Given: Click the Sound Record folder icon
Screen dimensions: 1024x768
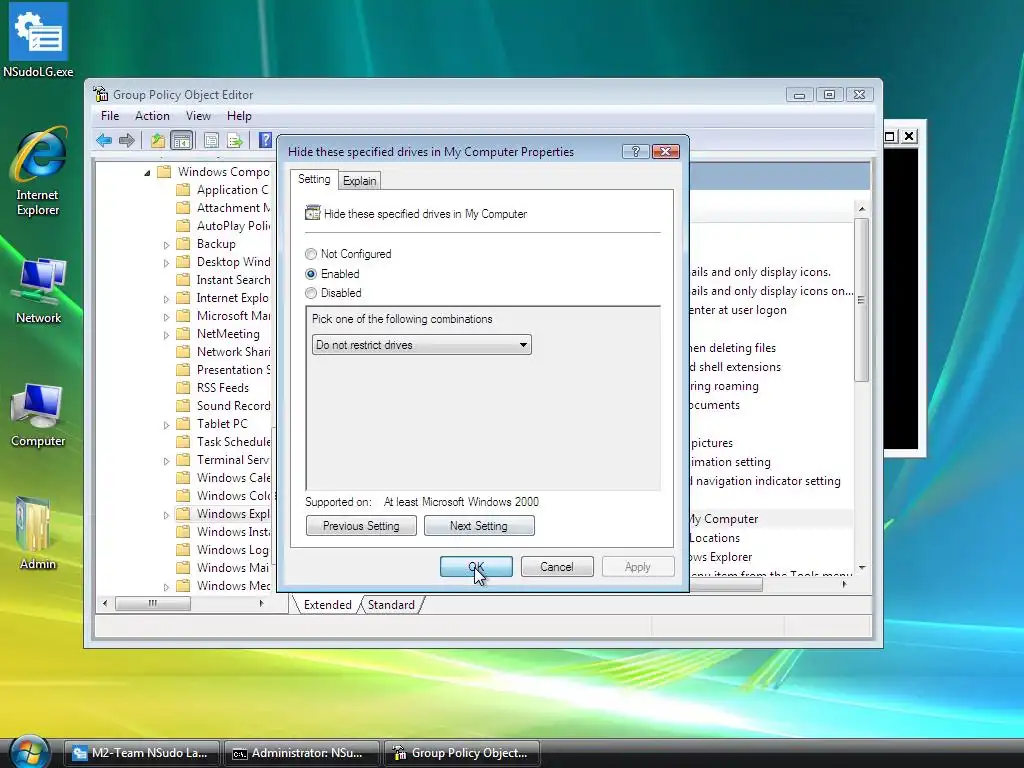Looking at the screenshot, I should click(184, 406).
